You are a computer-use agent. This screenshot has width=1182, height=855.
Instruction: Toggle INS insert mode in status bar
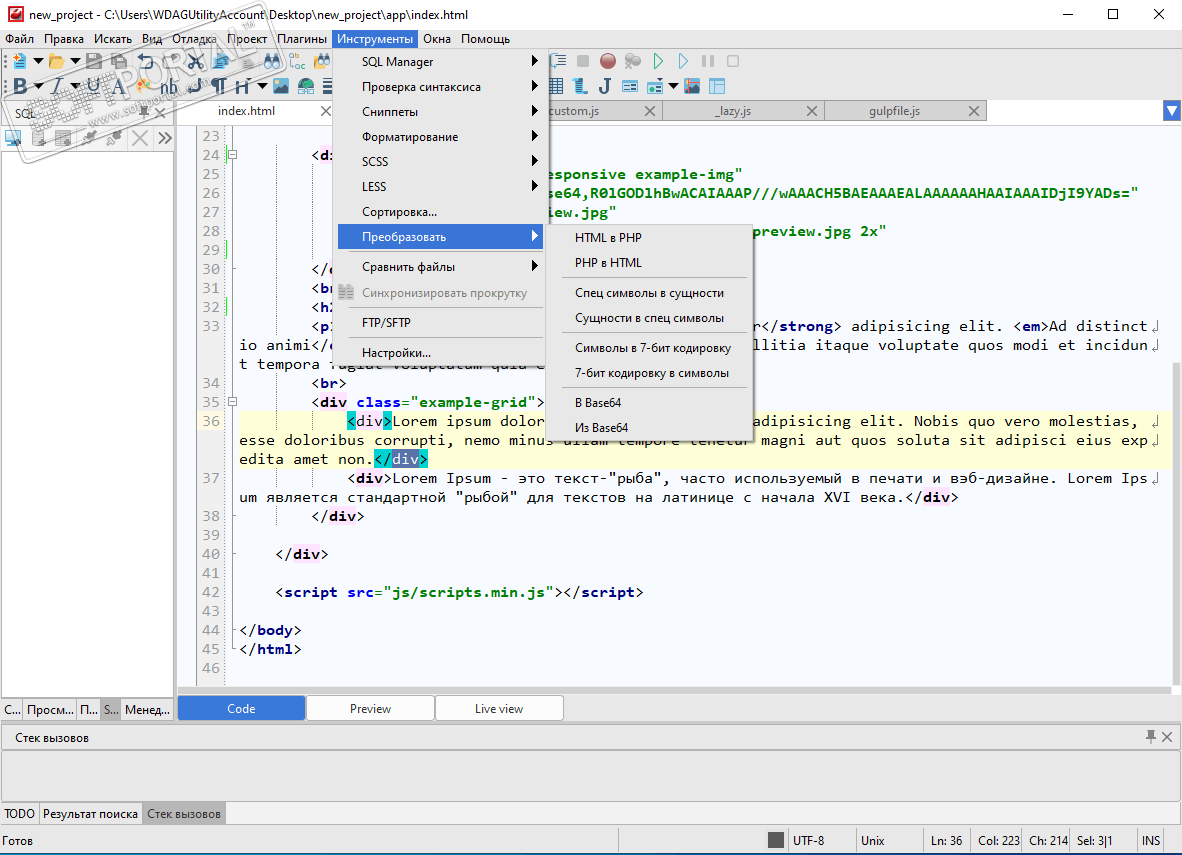(1151, 840)
